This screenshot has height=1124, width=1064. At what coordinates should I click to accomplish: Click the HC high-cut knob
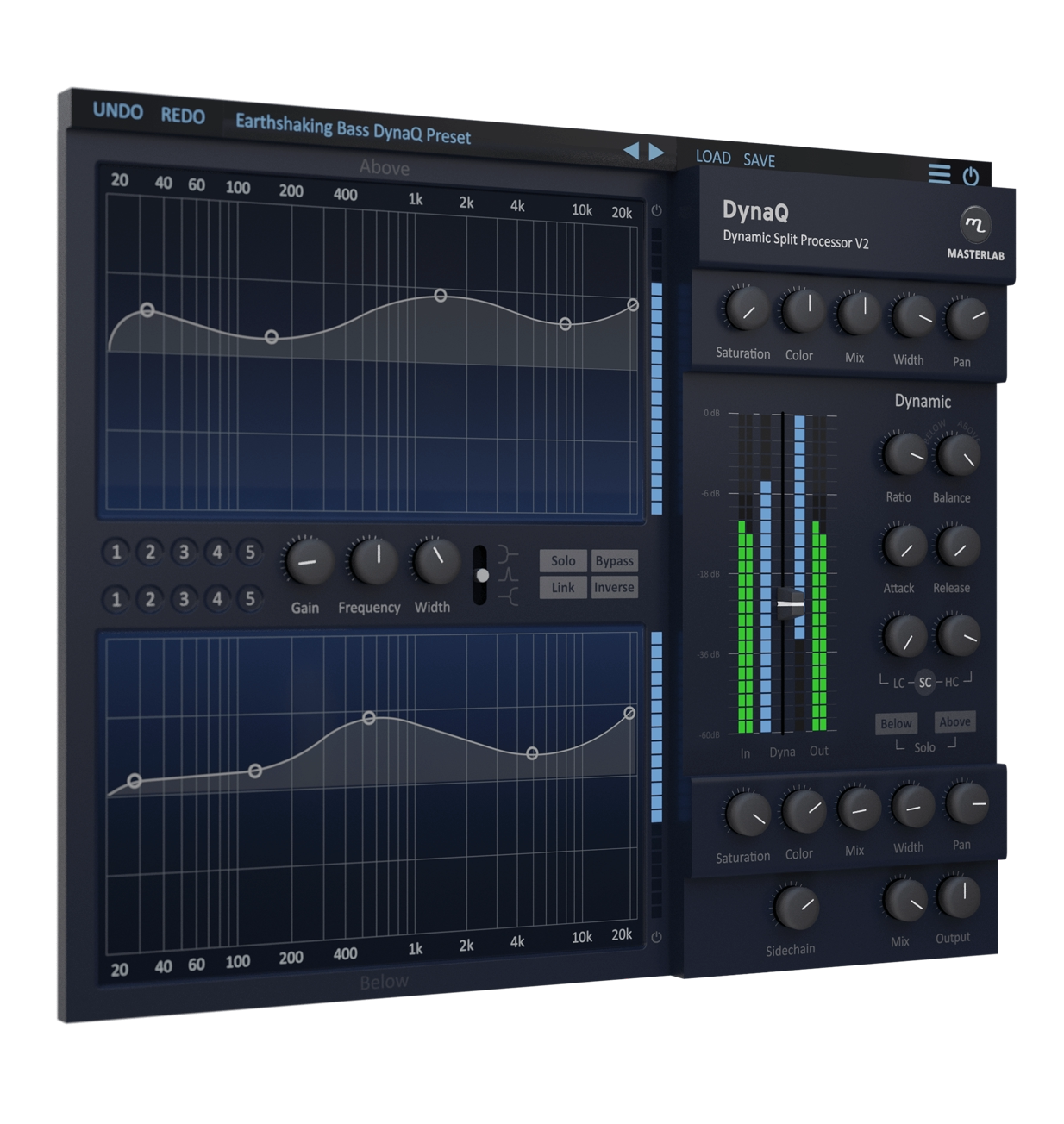[x=957, y=635]
